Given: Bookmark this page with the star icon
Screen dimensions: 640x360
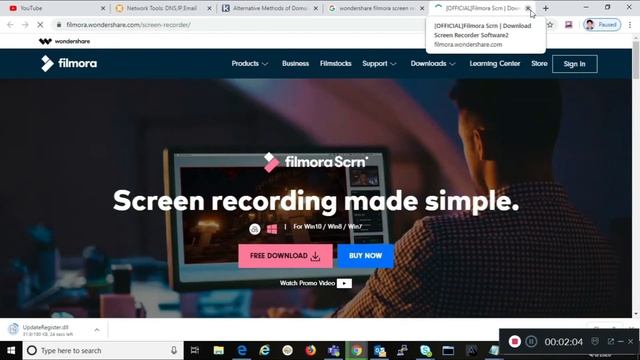Looking at the screenshot, I should 550,25.
